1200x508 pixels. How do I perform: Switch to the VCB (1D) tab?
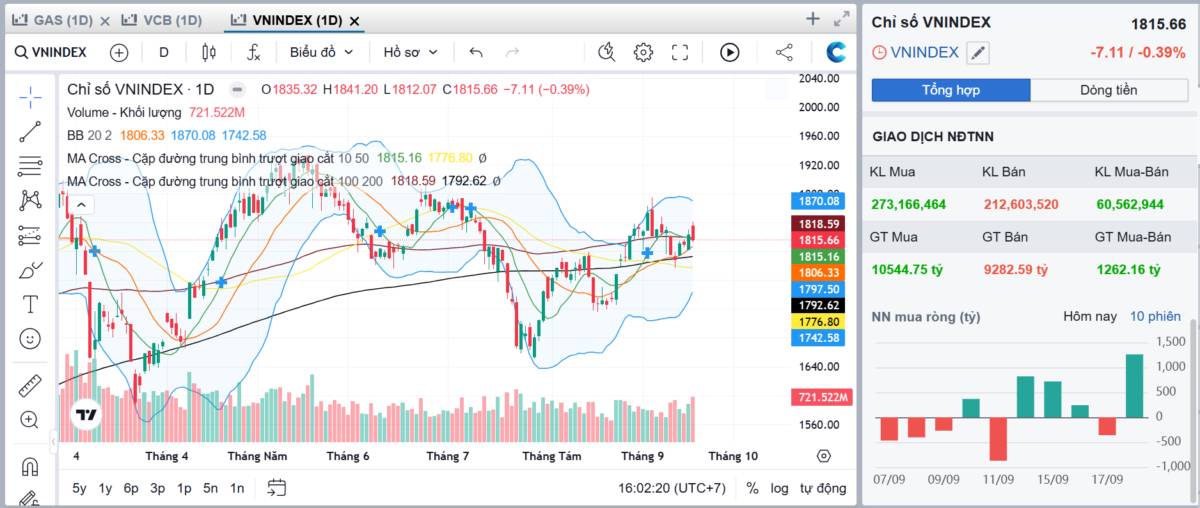pos(160,20)
